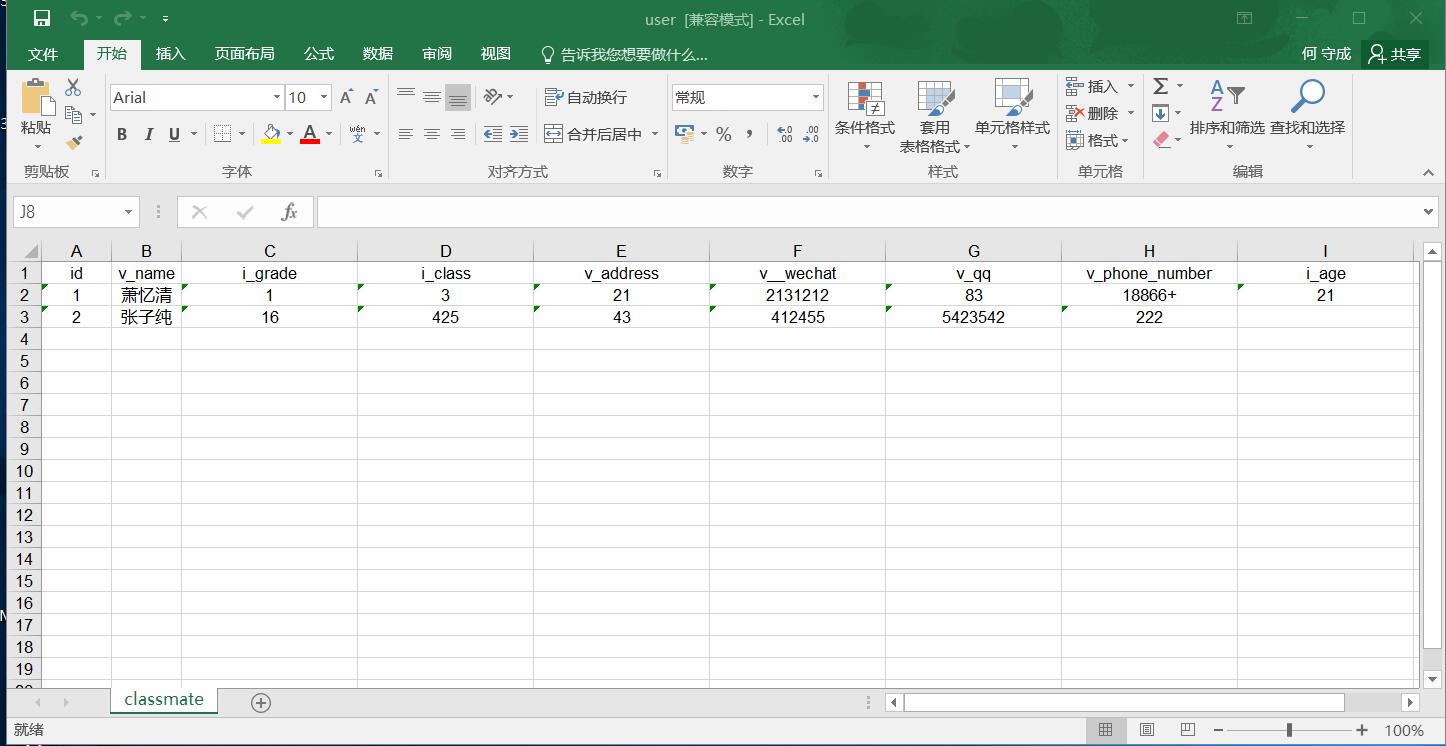The height and width of the screenshot is (746, 1446).
Task: Click the Redo arrow icon
Action: coord(122,18)
